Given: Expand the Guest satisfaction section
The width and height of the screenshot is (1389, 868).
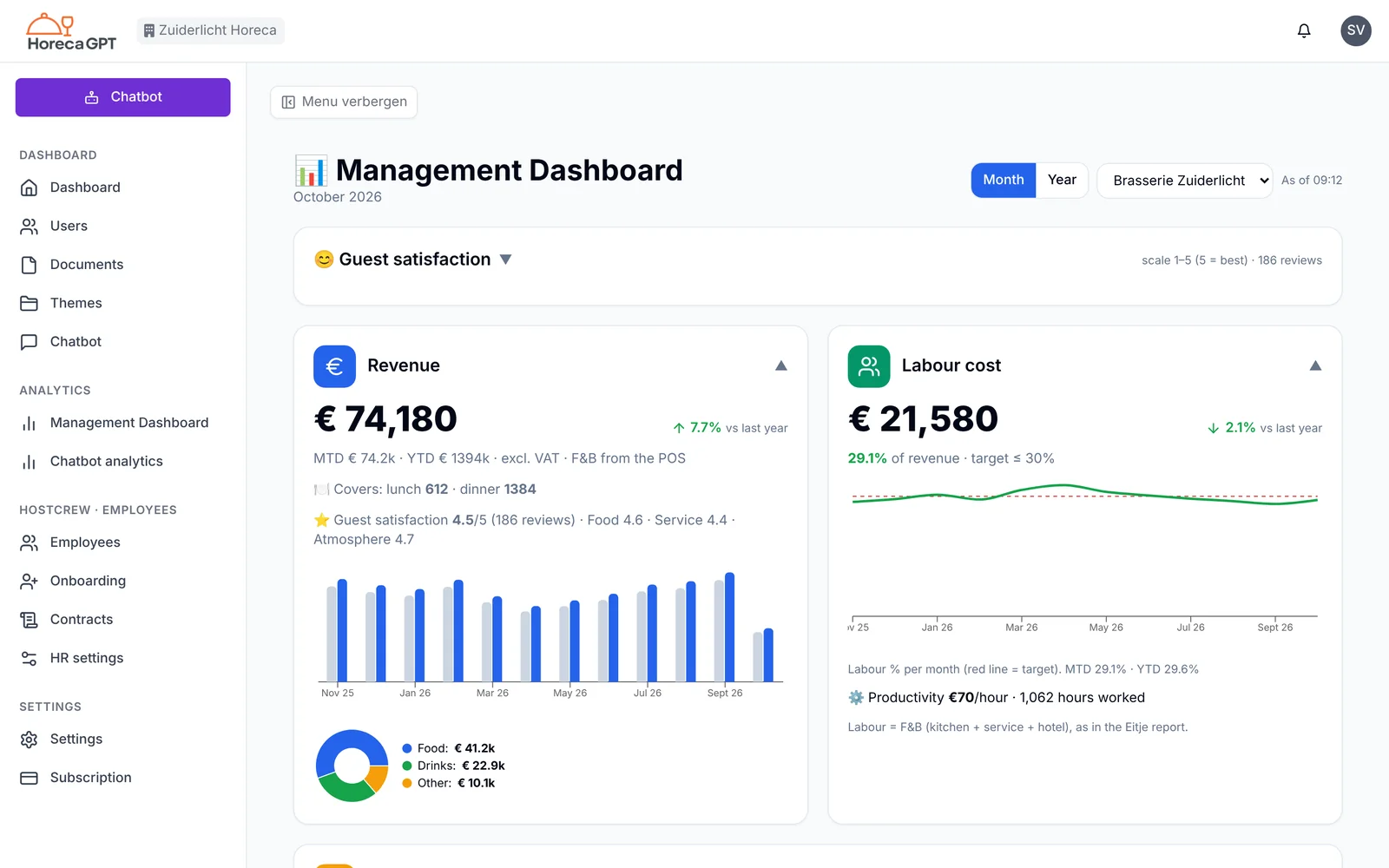Looking at the screenshot, I should tap(506, 260).
